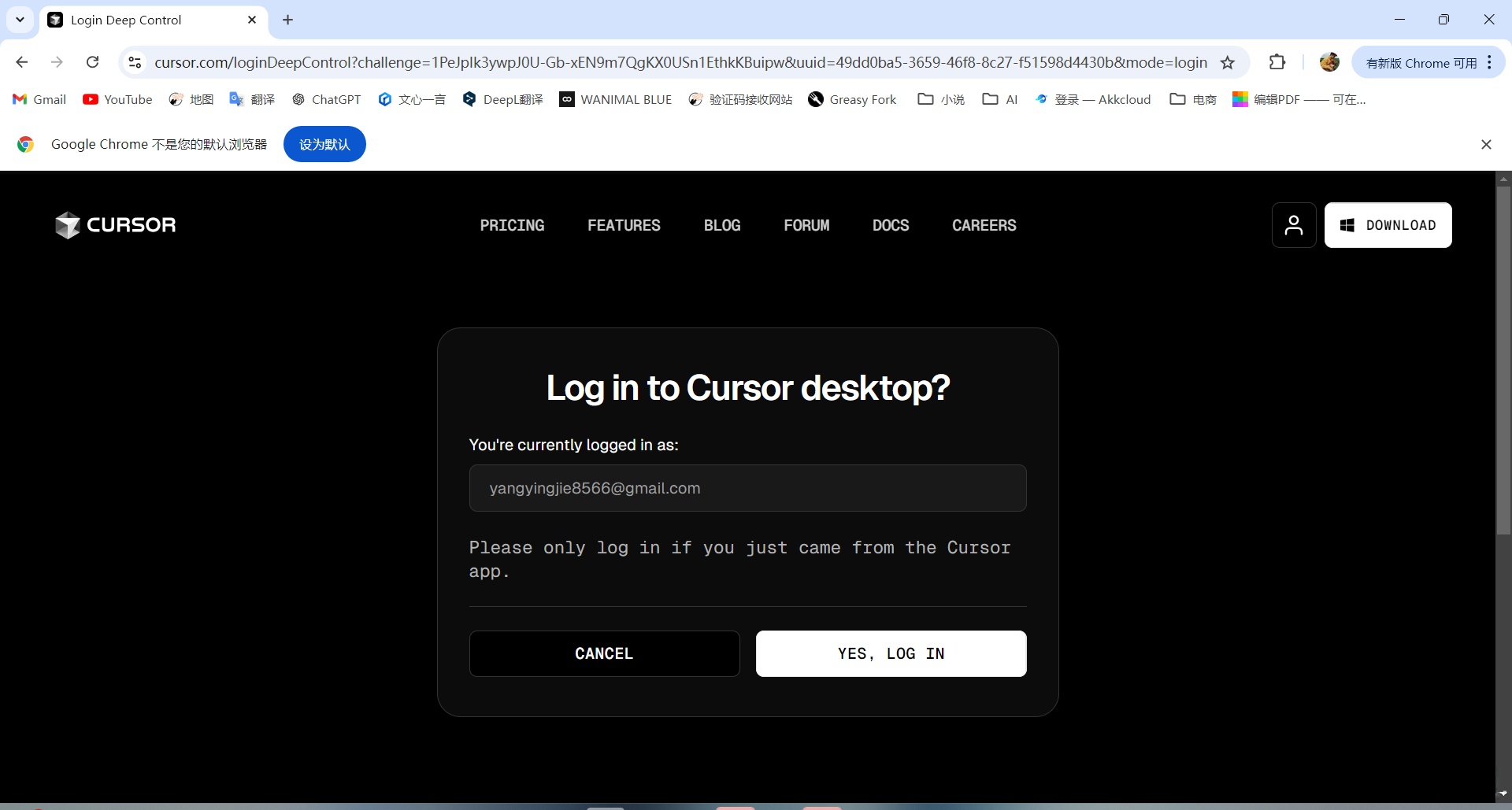1512x810 pixels.
Task: Open the 翻译 bookmark
Action: click(252, 99)
